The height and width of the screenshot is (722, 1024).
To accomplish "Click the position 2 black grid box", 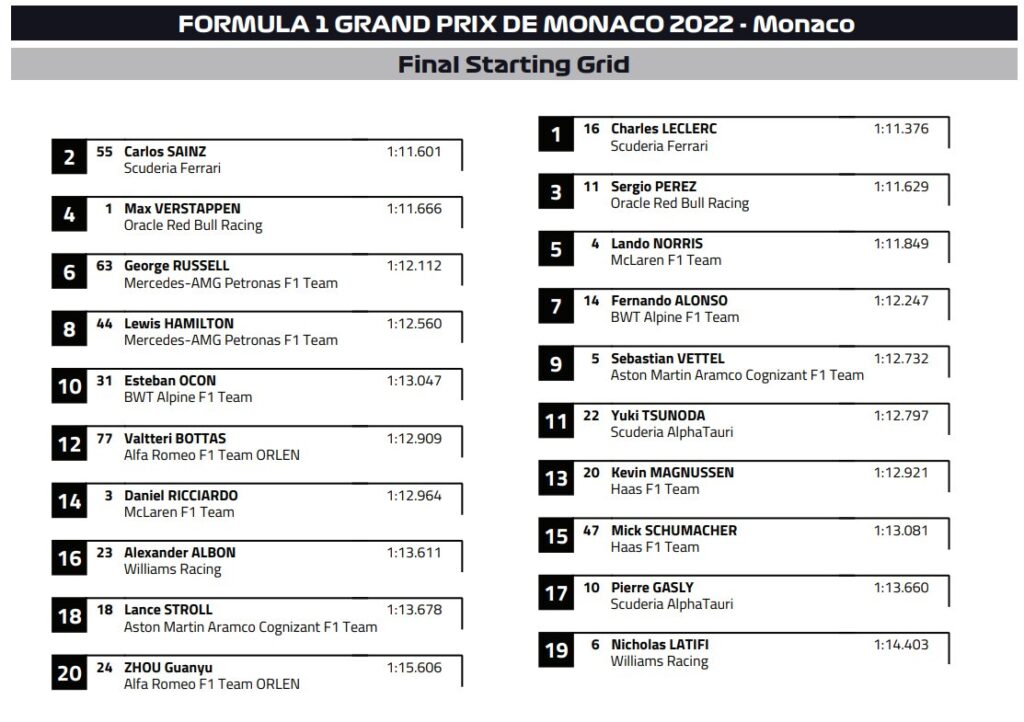I will pyautogui.click(x=69, y=158).
